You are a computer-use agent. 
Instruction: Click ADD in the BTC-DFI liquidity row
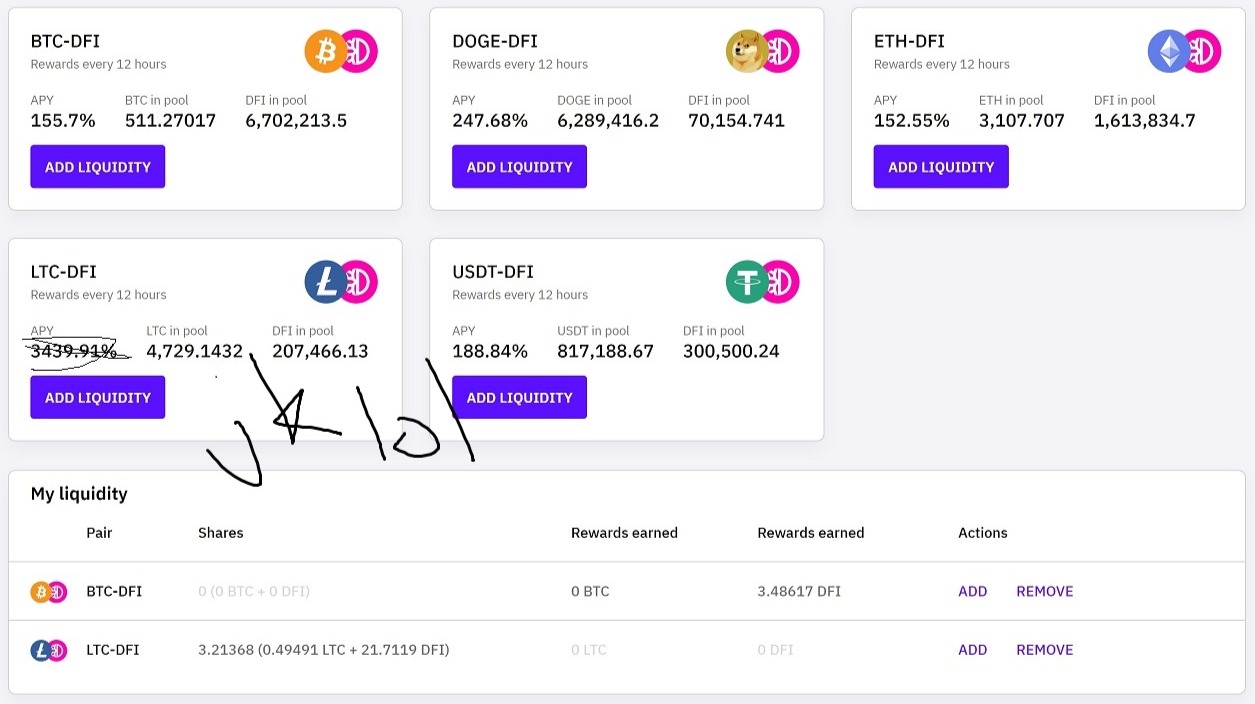(972, 592)
